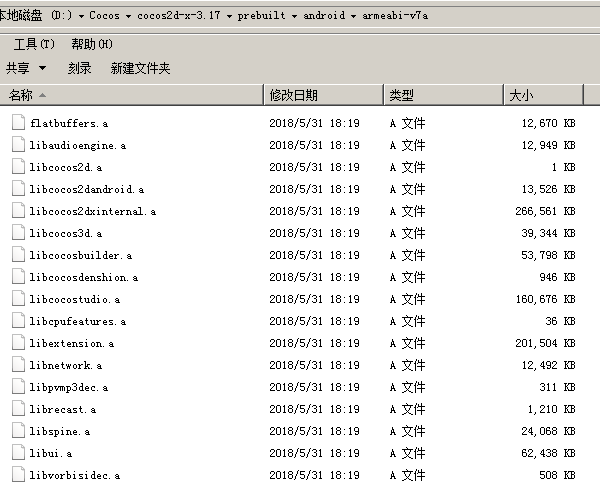600x482 pixels.
Task: Select the file name libcocos2d.a
Action: [66, 167]
